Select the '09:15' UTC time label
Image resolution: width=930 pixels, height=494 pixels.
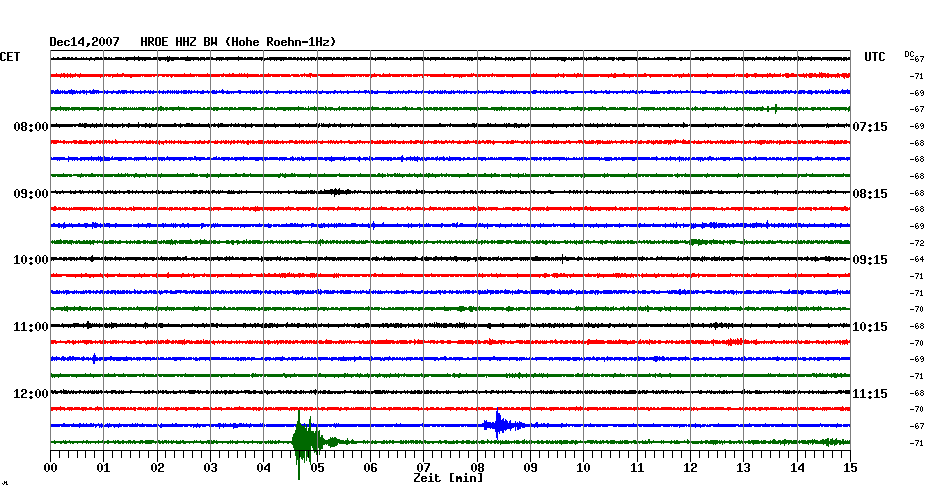click(870, 260)
